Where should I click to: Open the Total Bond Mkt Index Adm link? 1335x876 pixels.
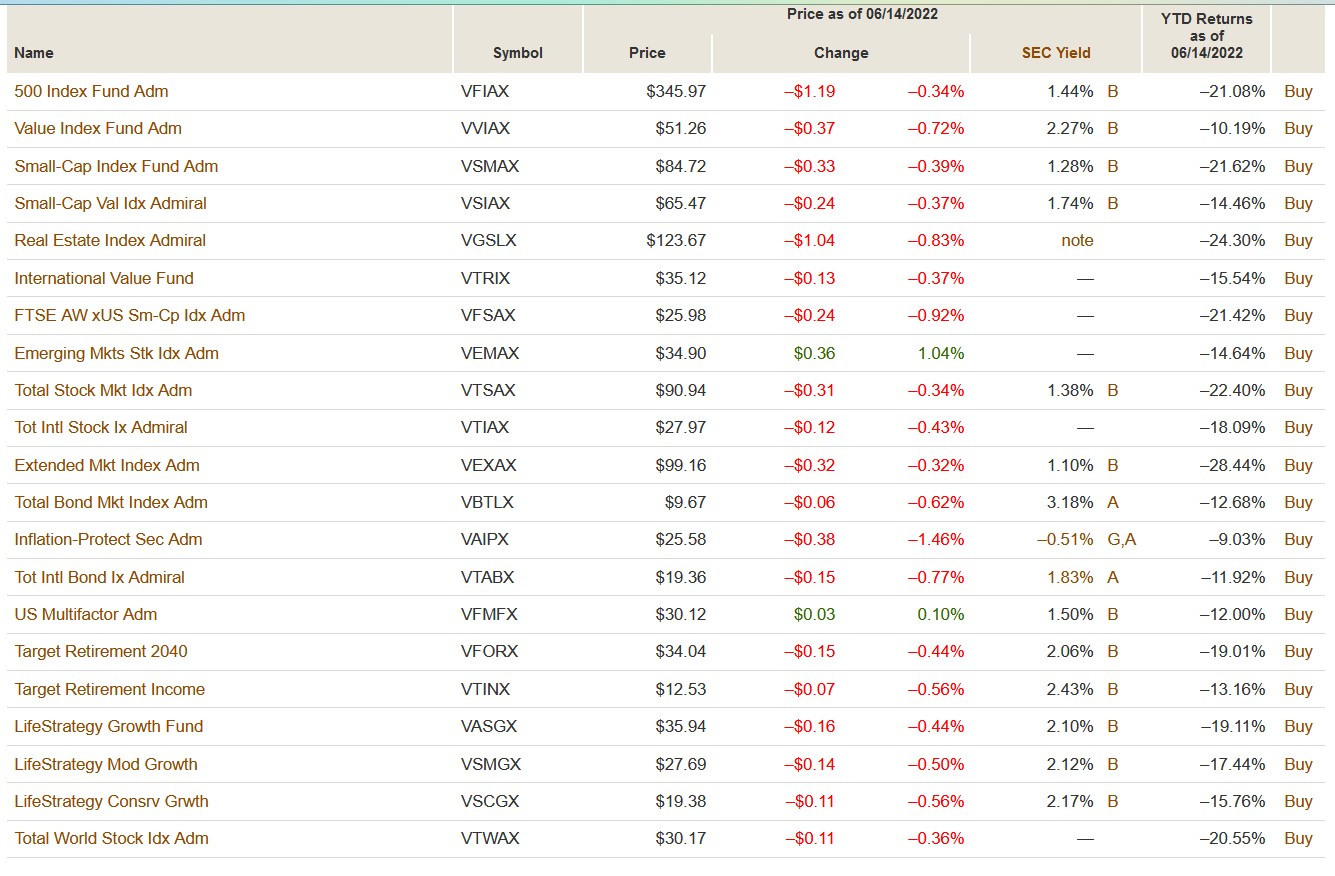[x=111, y=502]
